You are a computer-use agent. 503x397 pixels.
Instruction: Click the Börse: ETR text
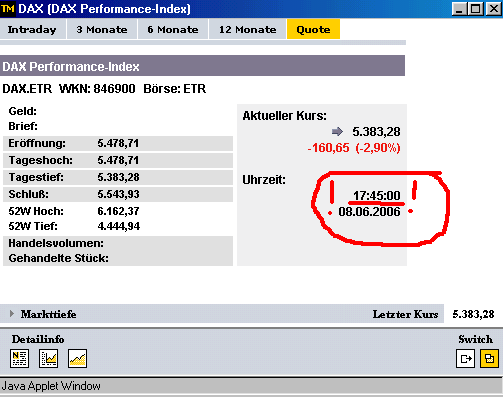pyautogui.click(x=175, y=89)
